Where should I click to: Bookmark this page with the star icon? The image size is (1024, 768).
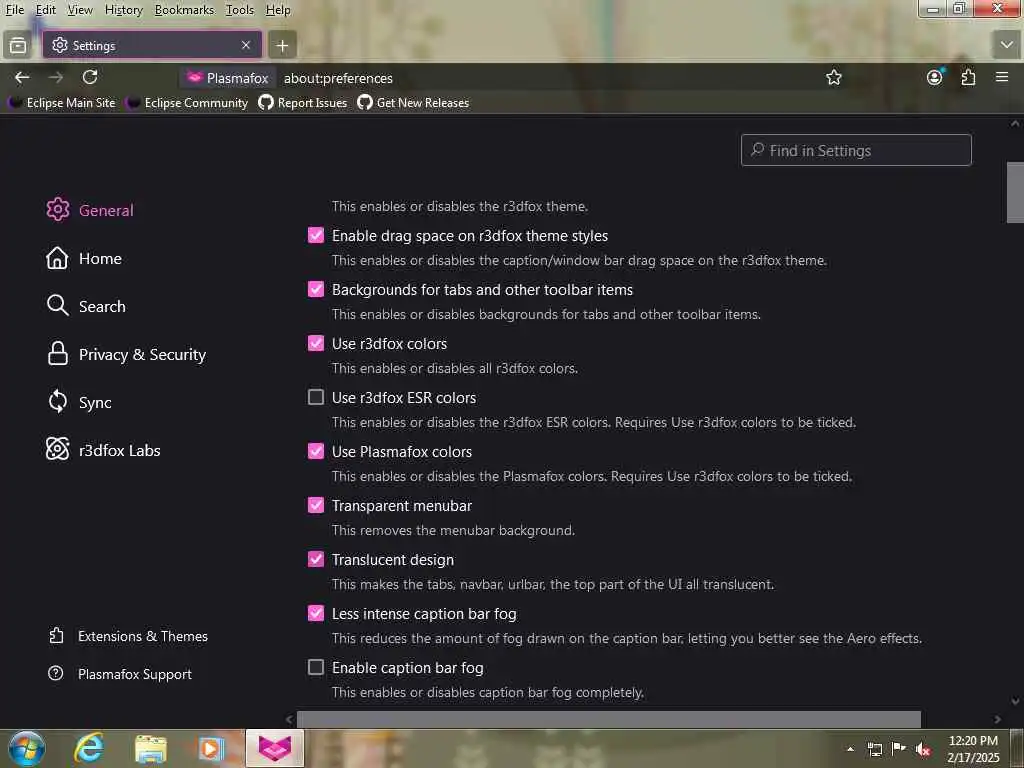click(x=833, y=78)
